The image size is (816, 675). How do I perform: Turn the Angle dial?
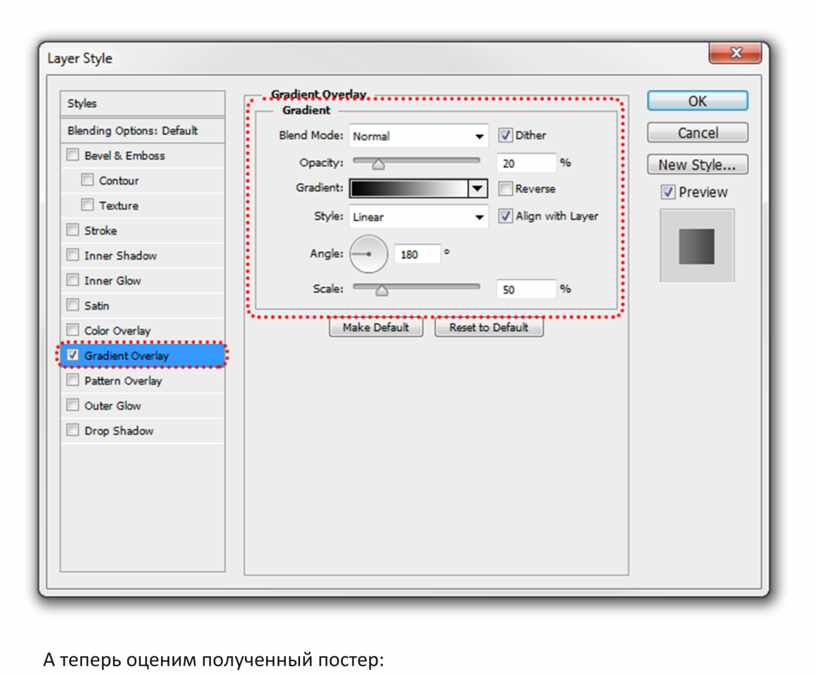click(x=368, y=254)
